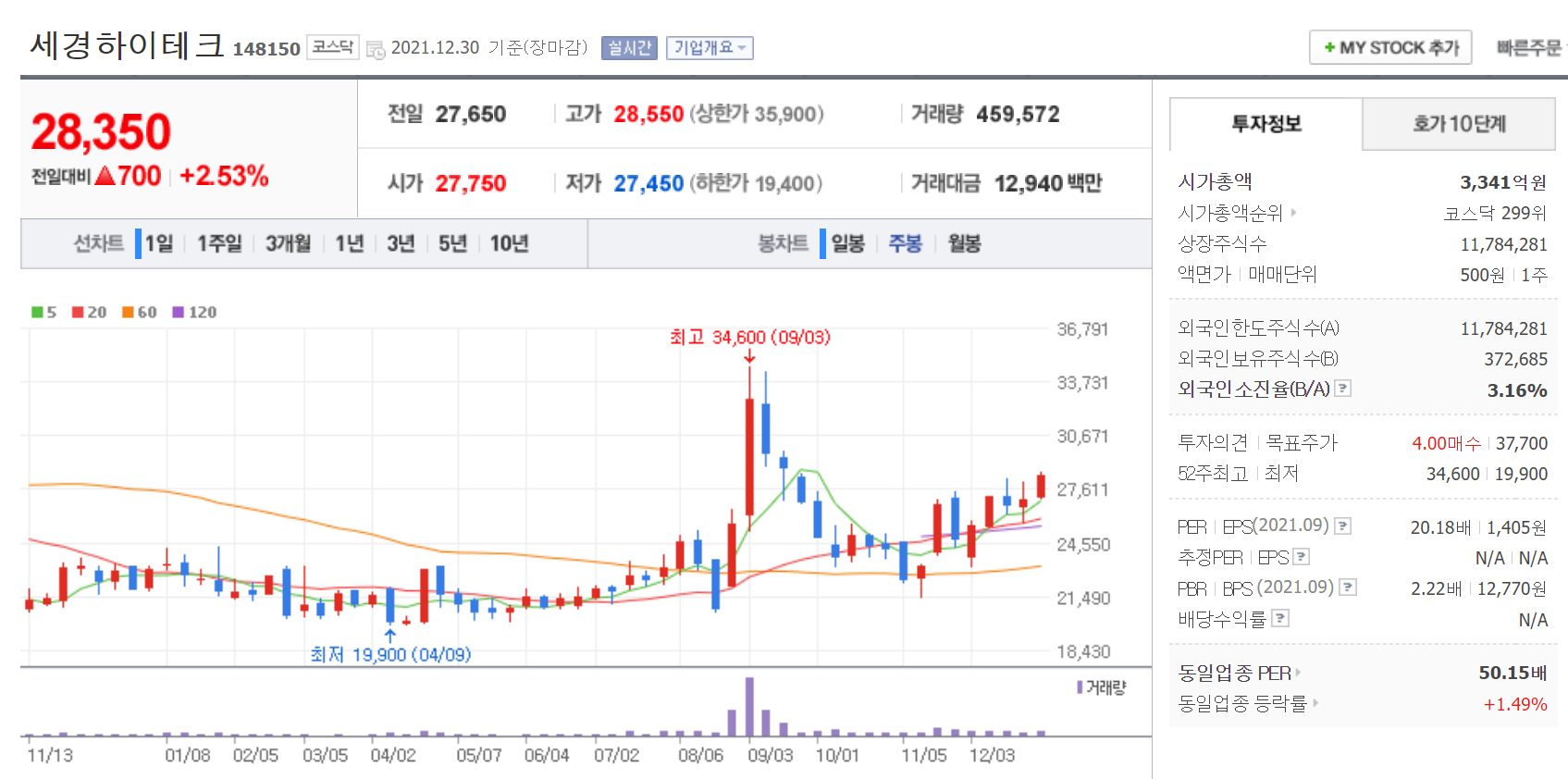Open help icon next to BPS(2021.09)
Screen dimensions: 1568x779
pyautogui.click(x=1348, y=587)
